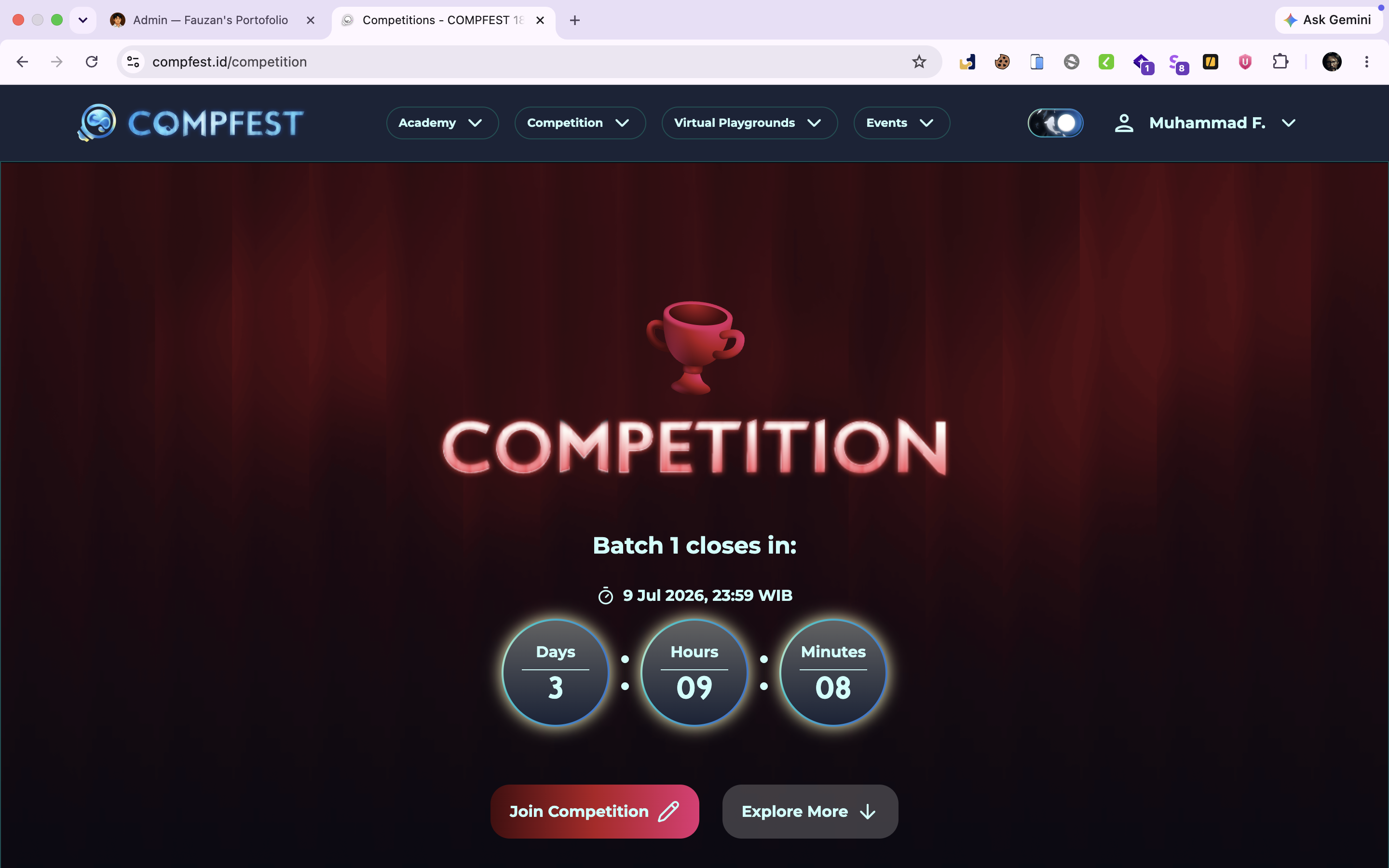
Task: Open the Extensions puzzle piece menu
Action: pos(1280,61)
